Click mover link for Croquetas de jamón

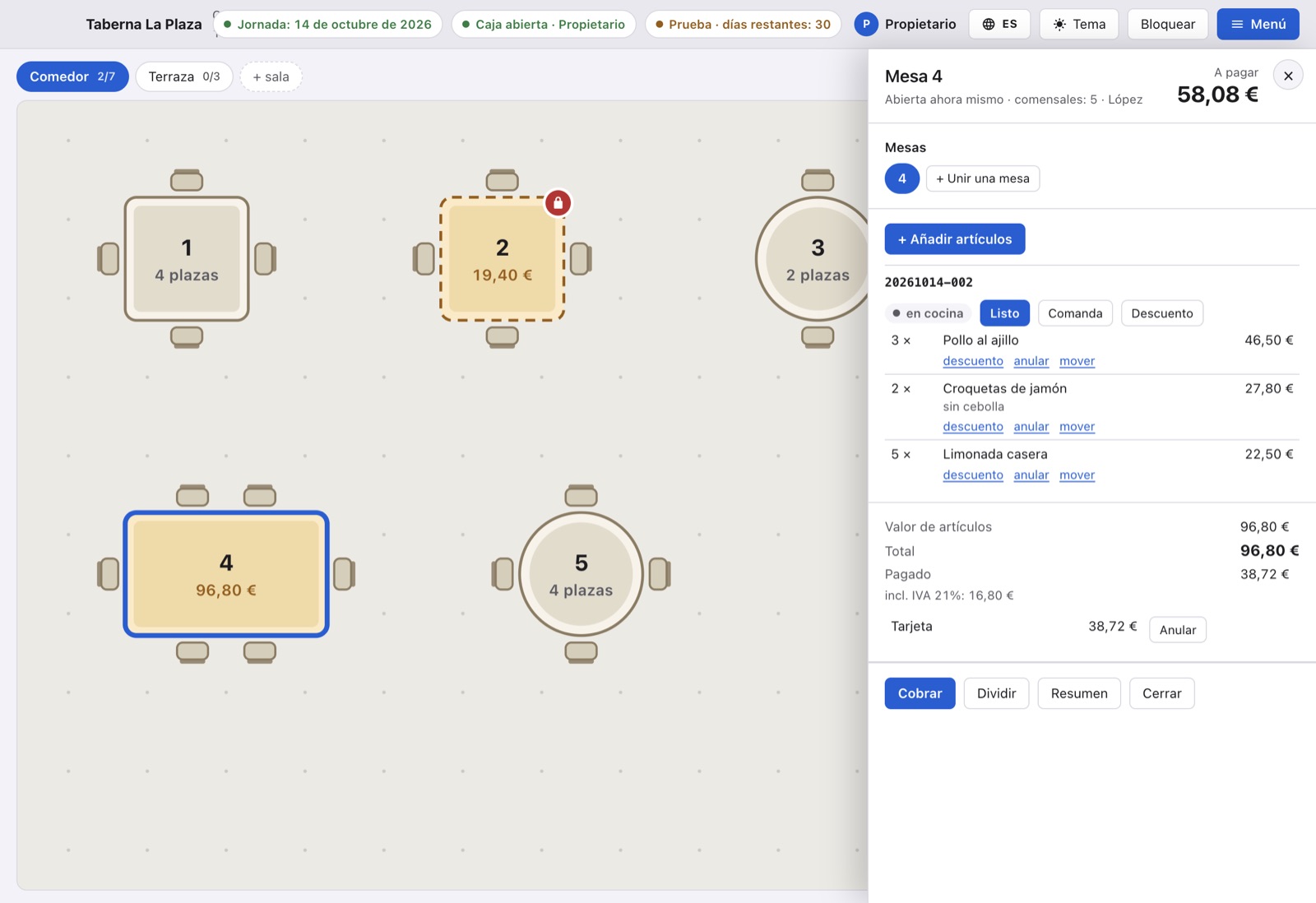tap(1077, 427)
